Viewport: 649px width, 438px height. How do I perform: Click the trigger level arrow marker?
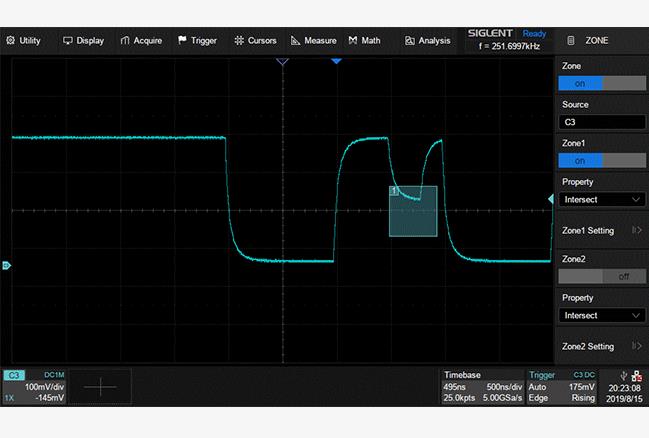point(549,201)
